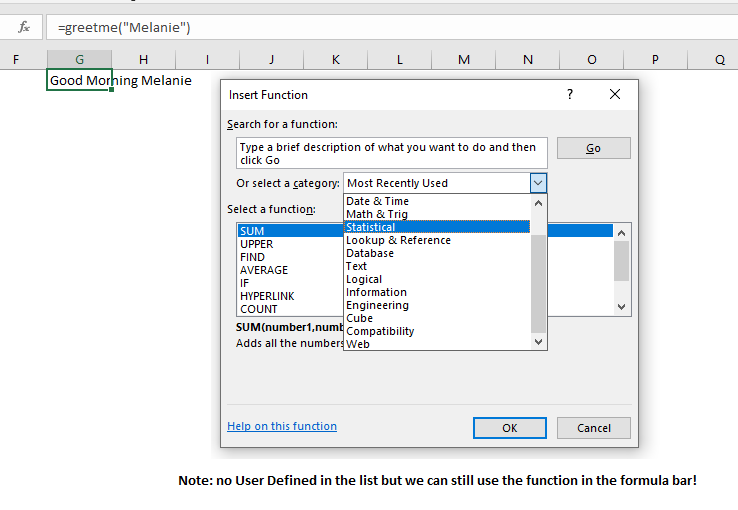738x510 pixels.
Task: Close the Insert Function dialog
Action: coord(615,95)
